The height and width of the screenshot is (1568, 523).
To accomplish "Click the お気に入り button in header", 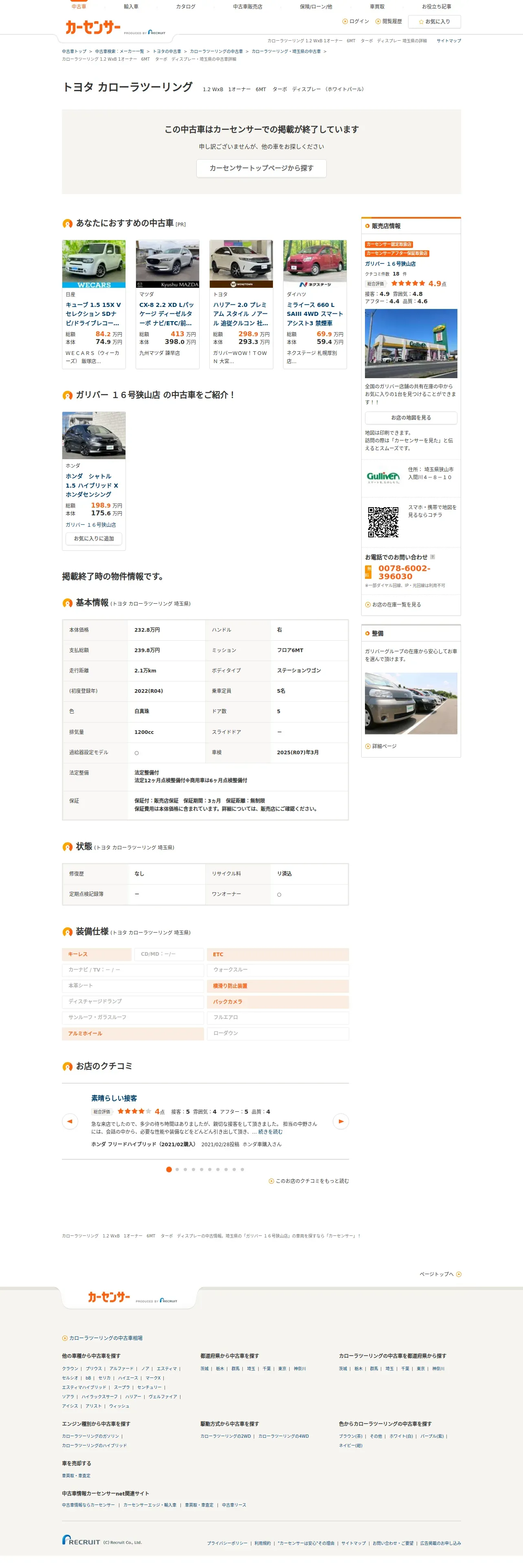I will pos(435,21).
